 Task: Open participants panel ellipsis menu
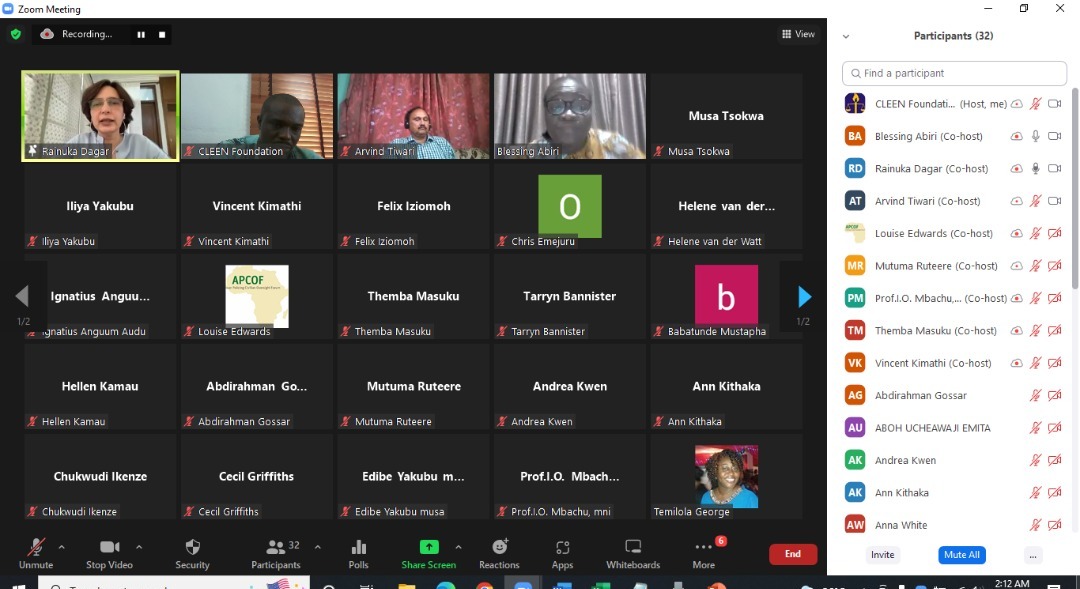point(1032,555)
